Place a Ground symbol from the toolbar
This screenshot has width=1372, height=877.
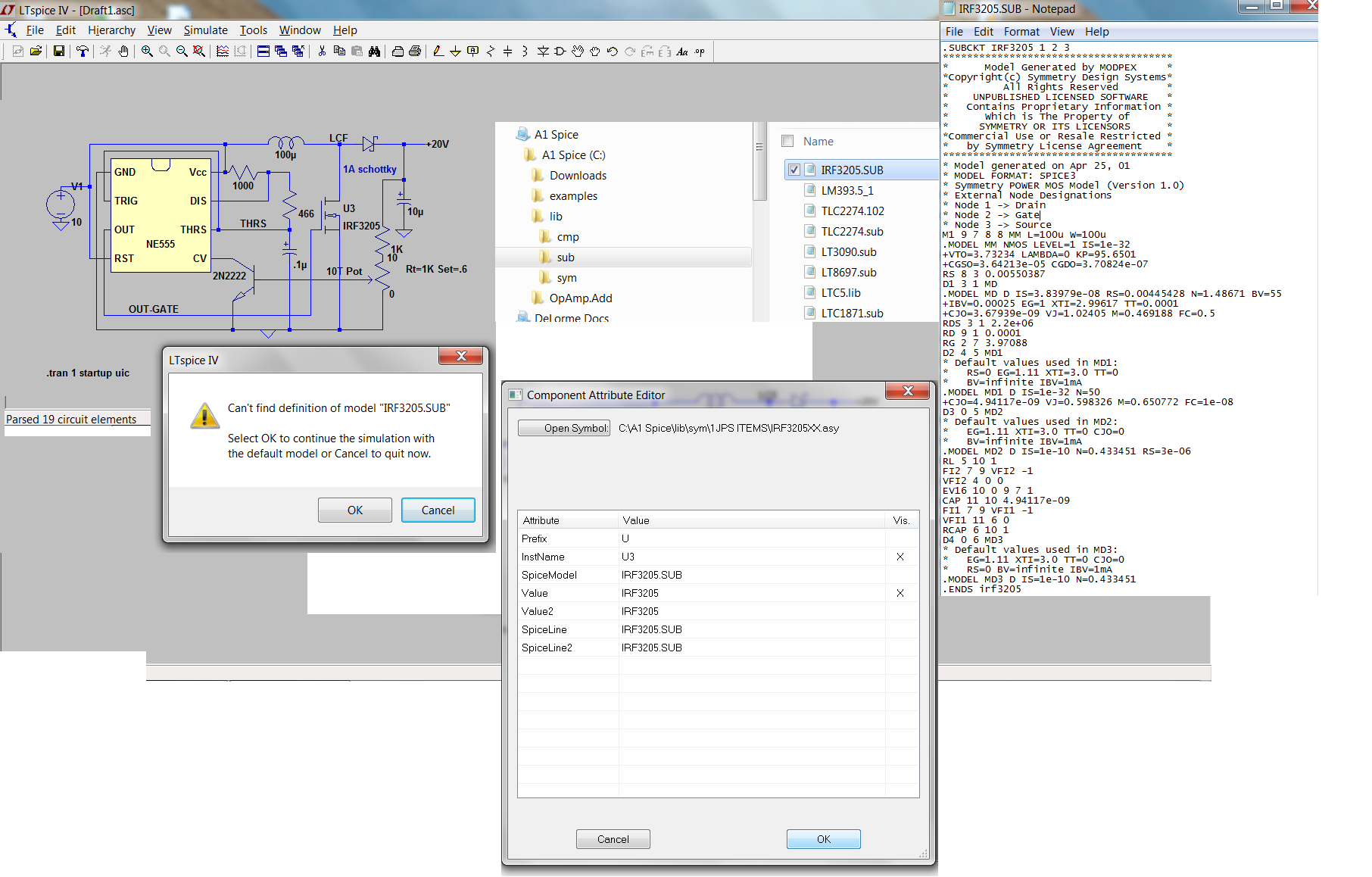(x=455, y=51)
